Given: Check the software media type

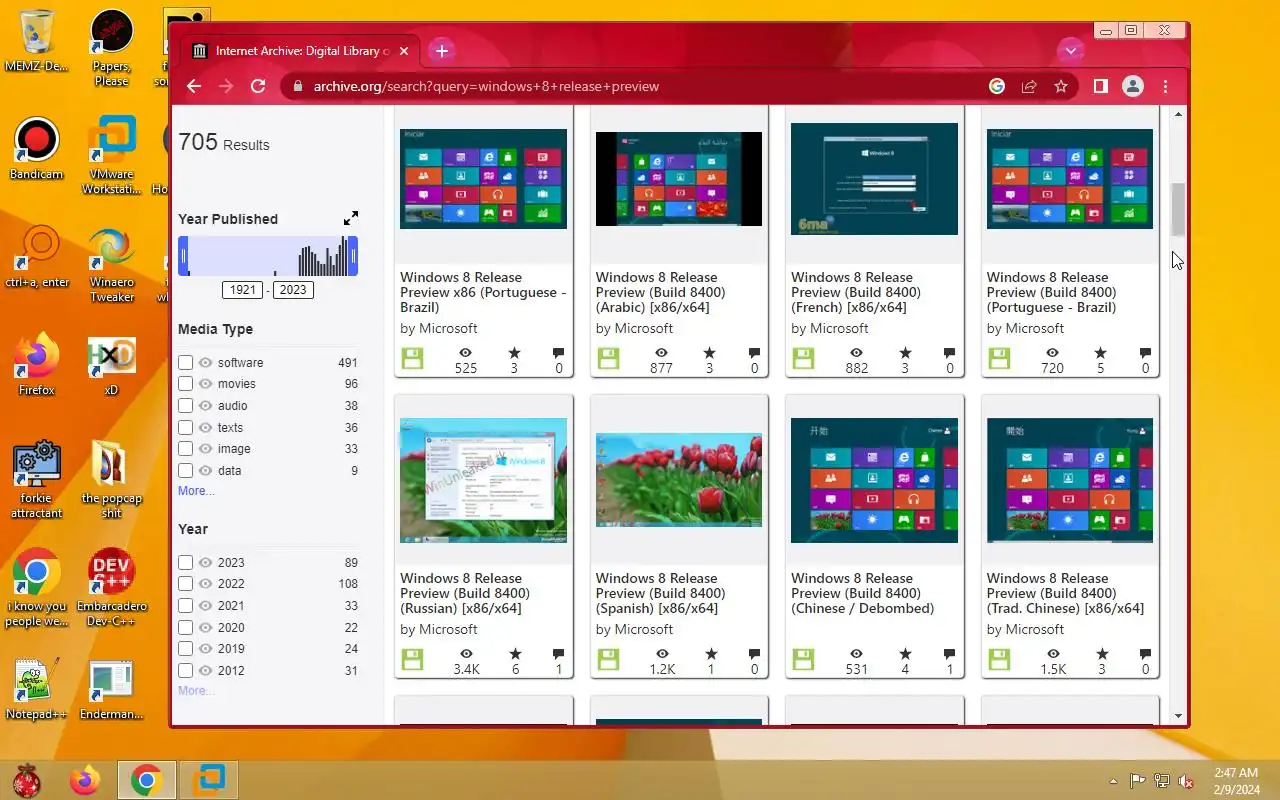Looking at the screenshot, I should coord(185,363).
